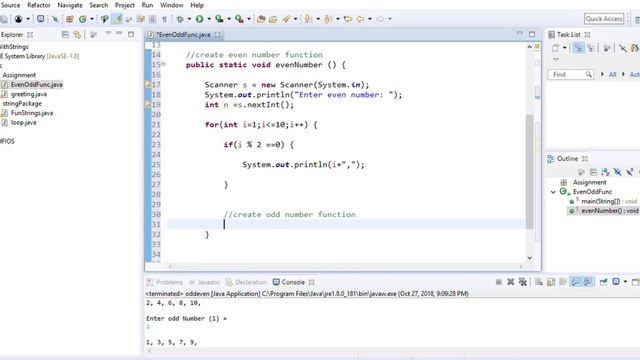The height and width of the screenshot is (360, 640).
Task: Collapse the EvenOddFunc node in Outline
Action: click(x=553, y=192)
